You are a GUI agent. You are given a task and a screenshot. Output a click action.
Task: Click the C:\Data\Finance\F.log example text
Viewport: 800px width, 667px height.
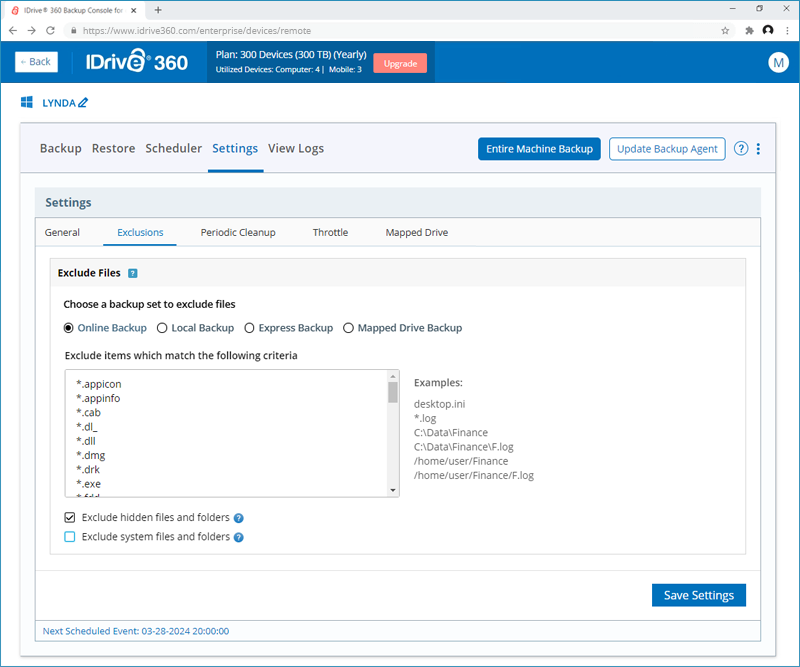463,447
